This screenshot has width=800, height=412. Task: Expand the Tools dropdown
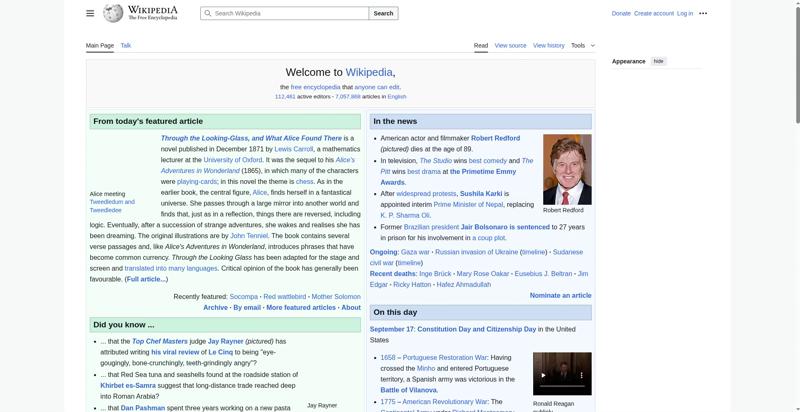[583, 45]
